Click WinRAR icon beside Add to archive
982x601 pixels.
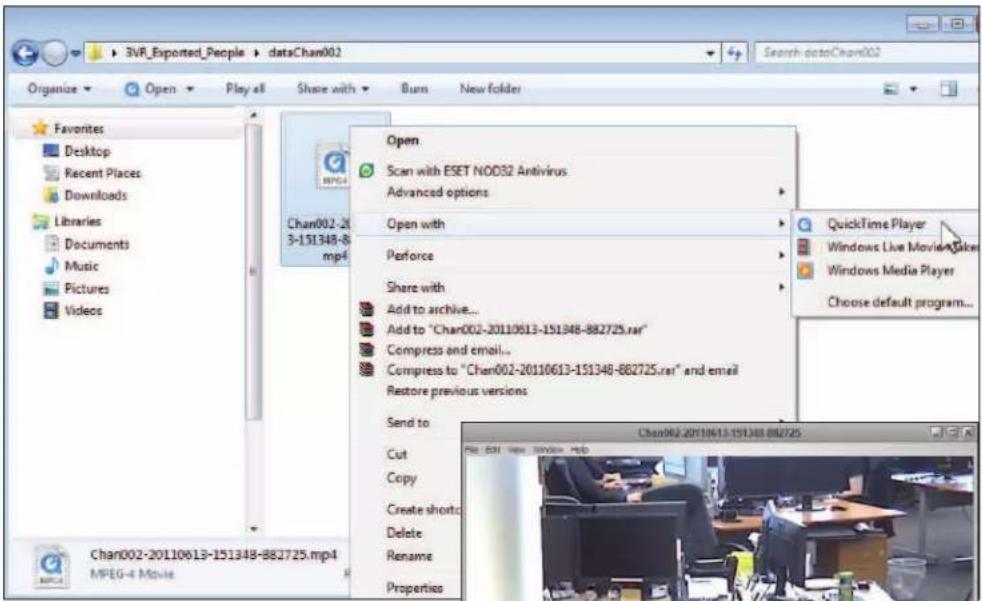click(x=367, y=309)
